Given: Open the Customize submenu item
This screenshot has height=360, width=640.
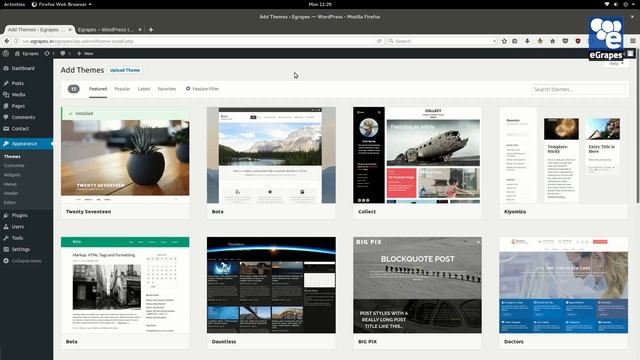Looking at the screenshot, I should pos(14,166).
